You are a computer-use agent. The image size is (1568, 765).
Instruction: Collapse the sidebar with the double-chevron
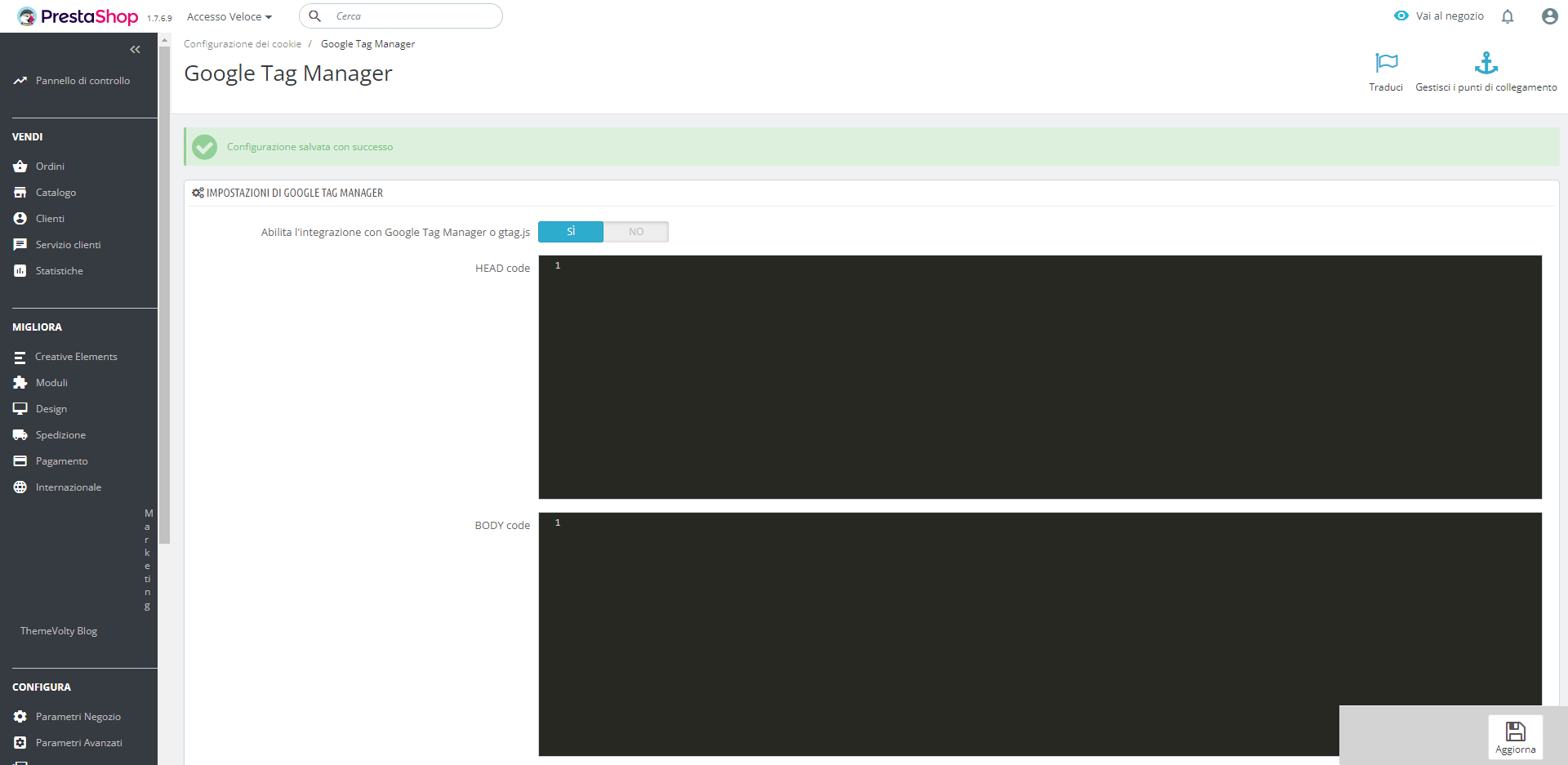(135, 50)
